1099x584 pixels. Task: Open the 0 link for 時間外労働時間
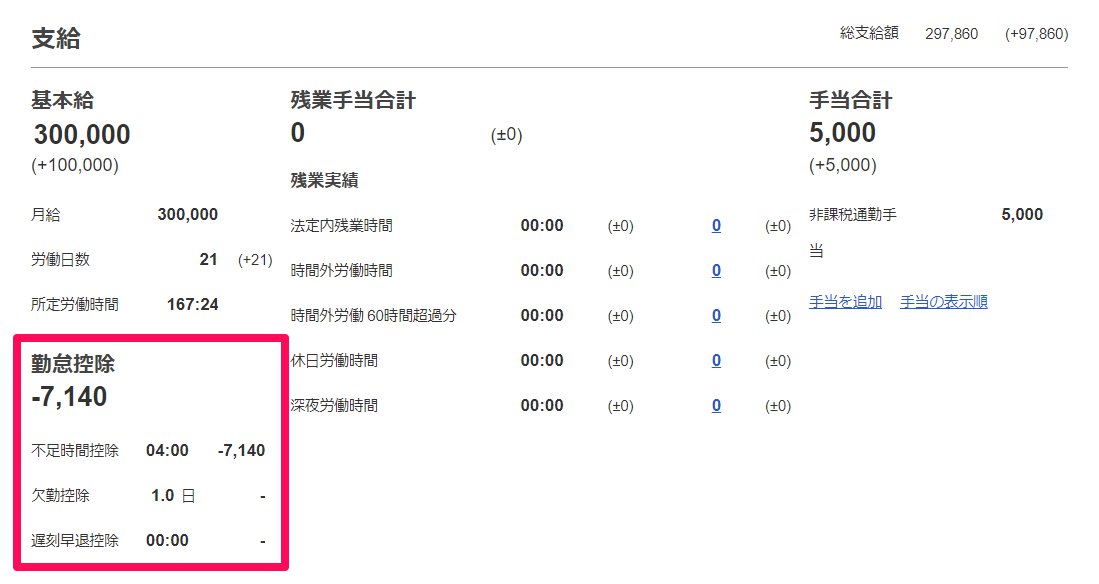click(716, 271)
